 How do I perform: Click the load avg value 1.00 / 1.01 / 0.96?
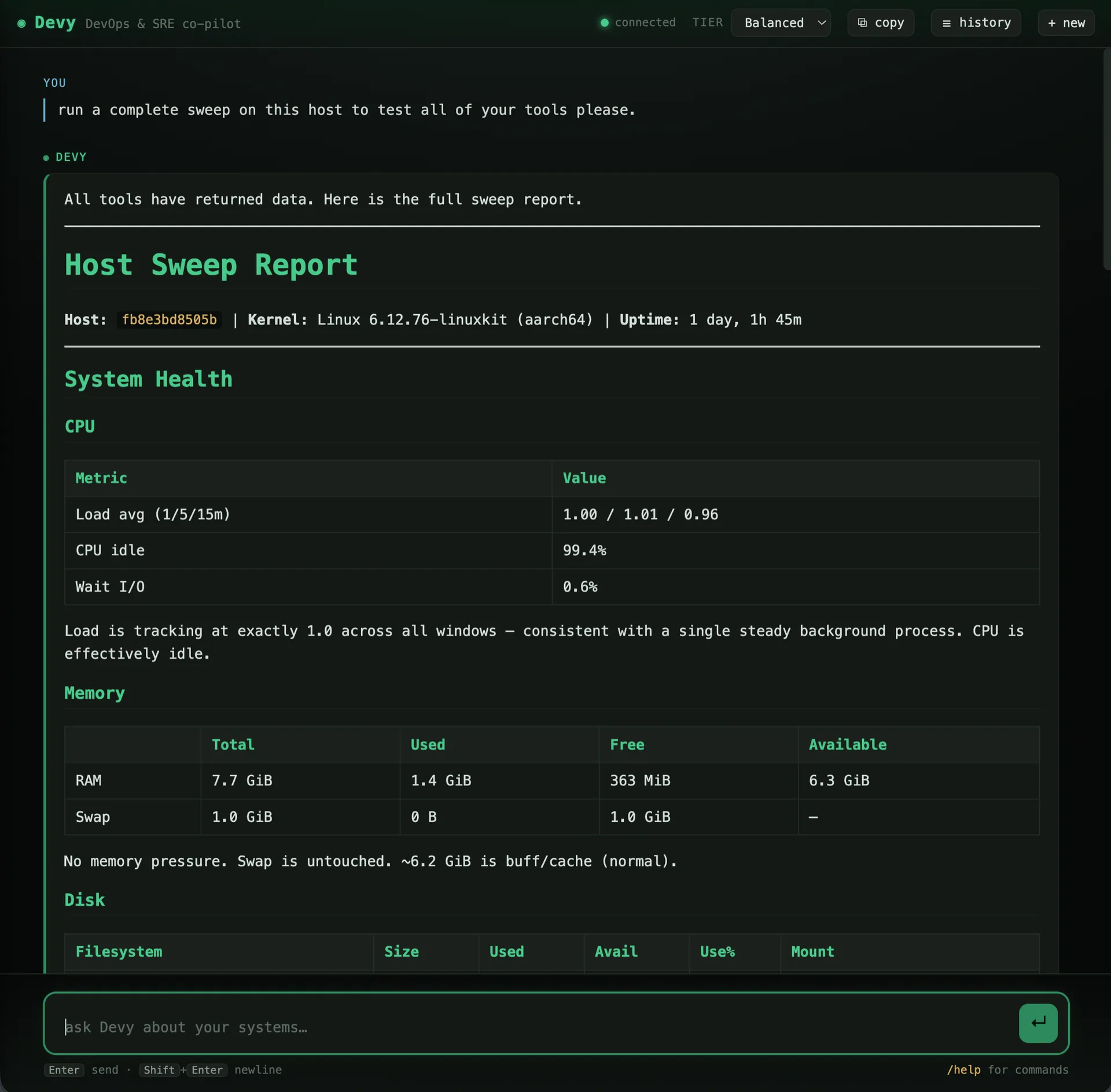641,514
